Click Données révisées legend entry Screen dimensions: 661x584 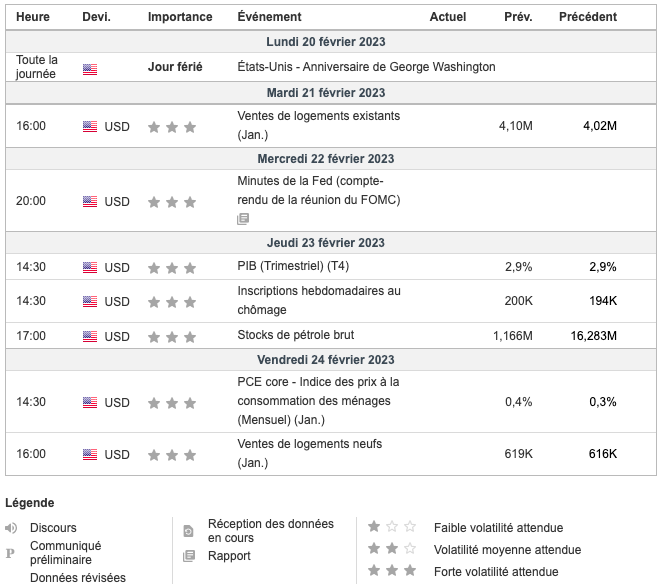click(78, 578)
